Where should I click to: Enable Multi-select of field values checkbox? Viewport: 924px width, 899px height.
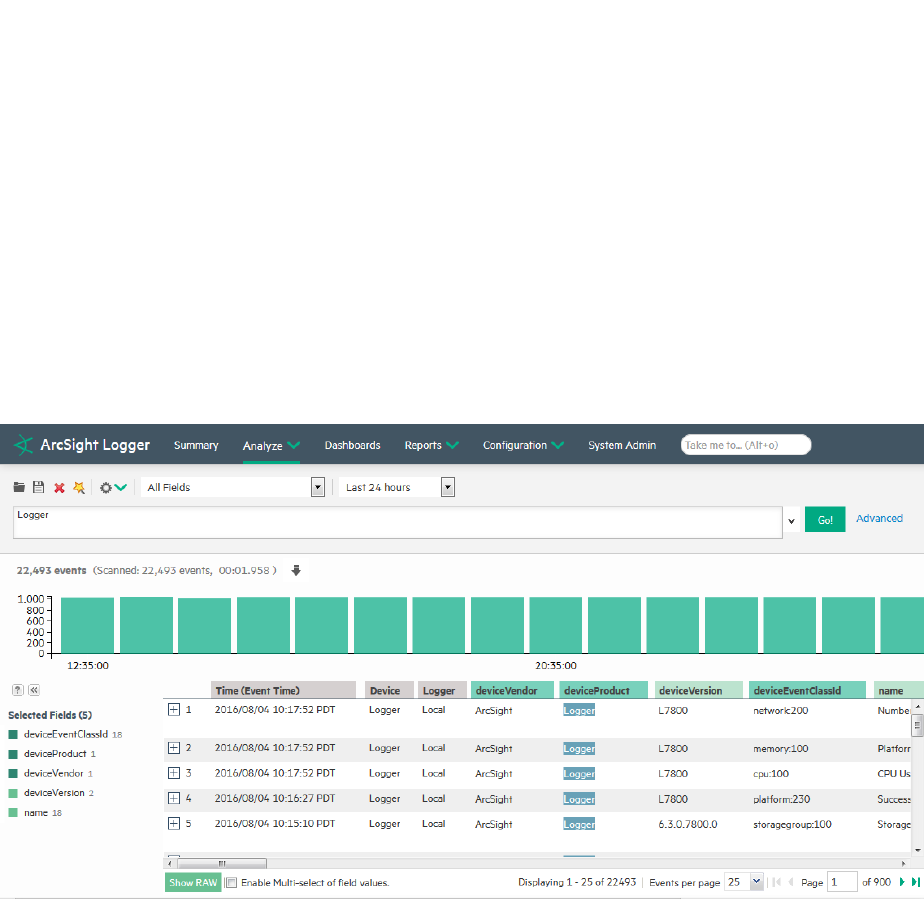[232, 883]
